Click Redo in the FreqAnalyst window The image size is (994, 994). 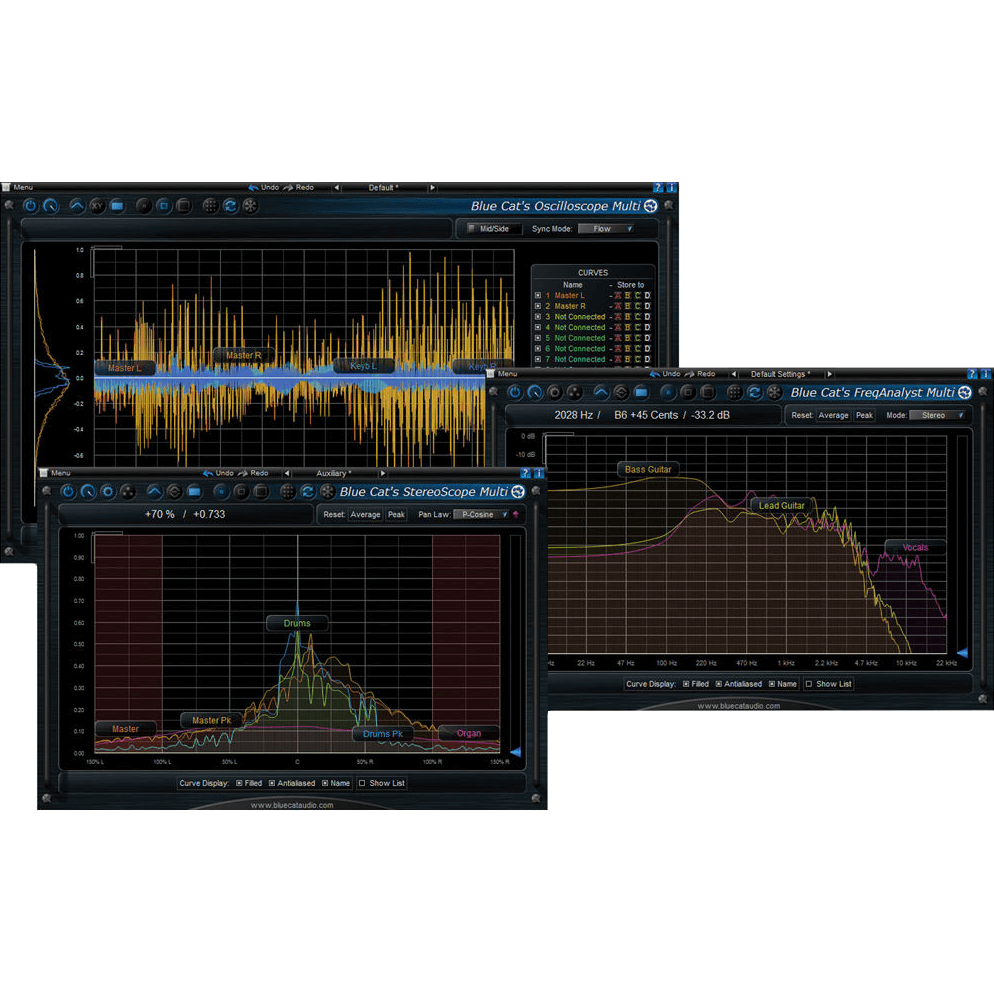tap(700, 374)
